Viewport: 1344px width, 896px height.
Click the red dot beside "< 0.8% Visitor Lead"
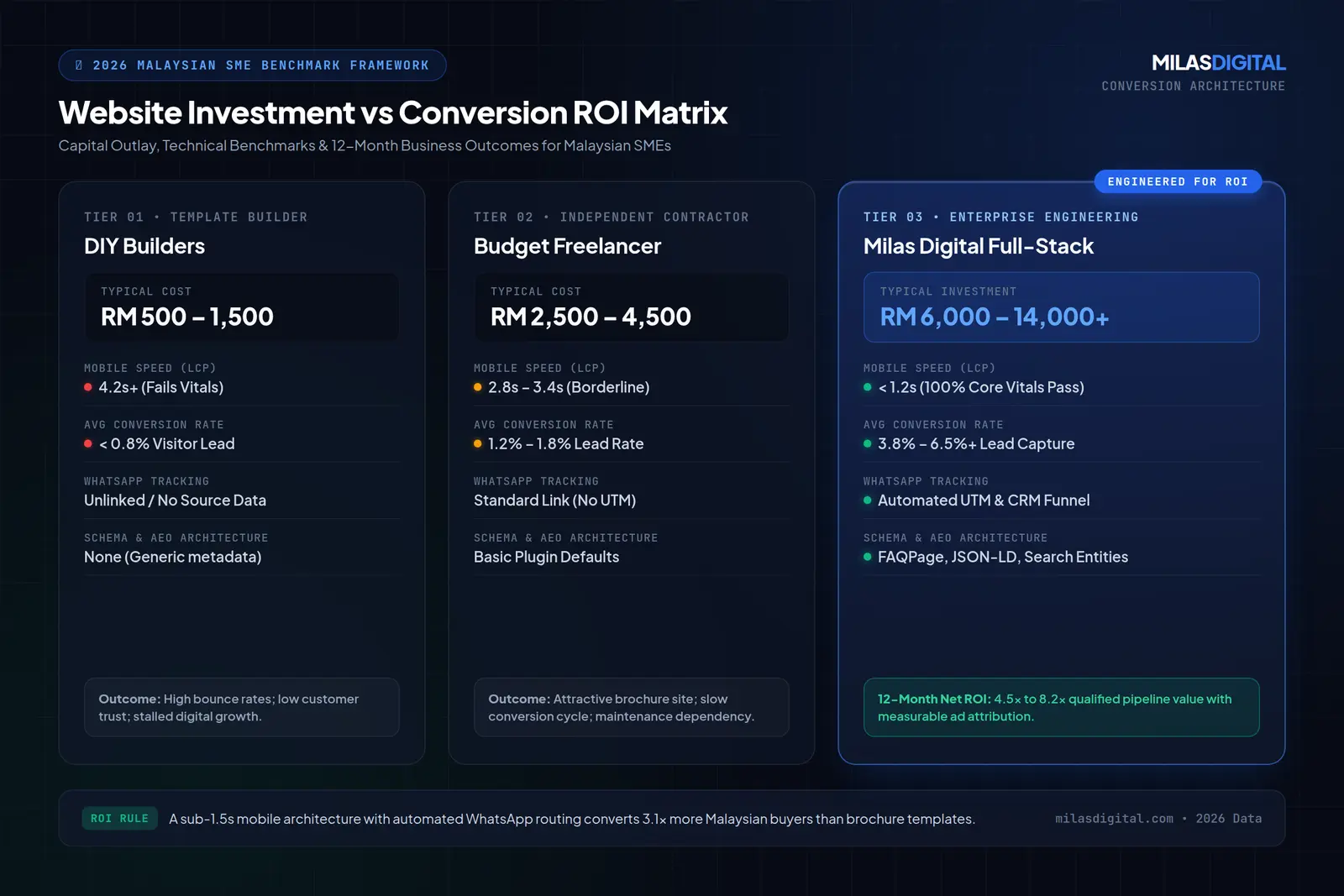pyautogui.click(x=88, y=443)
